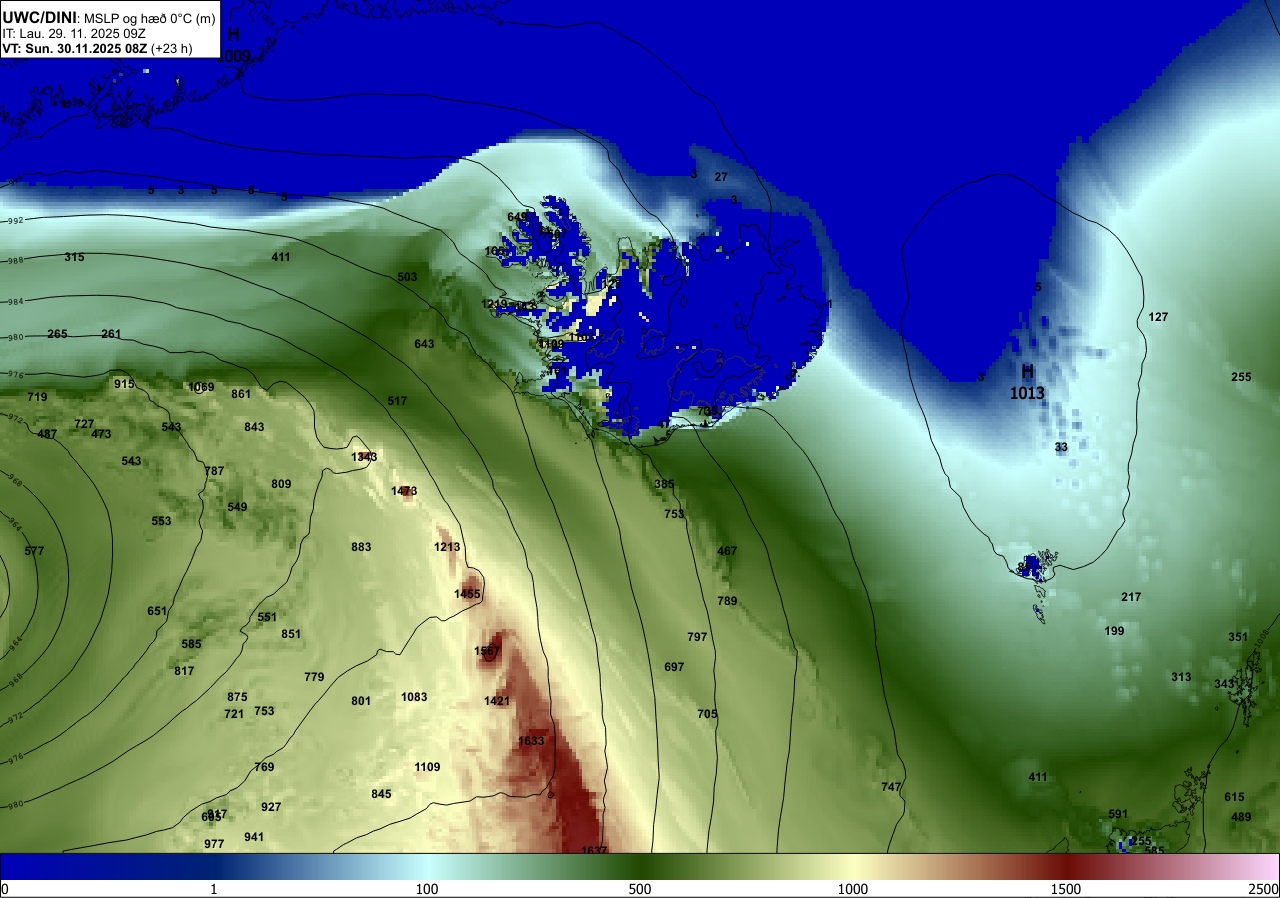Click the 261 height value

click(x=111, y=334)
